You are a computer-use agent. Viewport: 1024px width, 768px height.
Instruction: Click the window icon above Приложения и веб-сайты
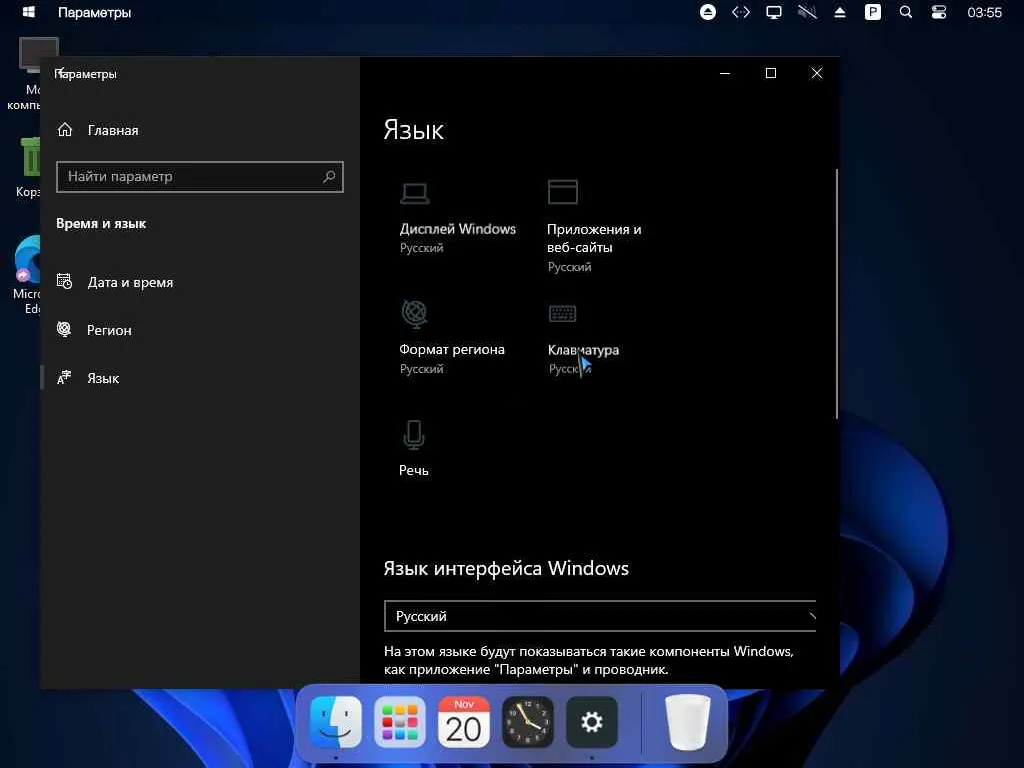[x=563, y=192]
